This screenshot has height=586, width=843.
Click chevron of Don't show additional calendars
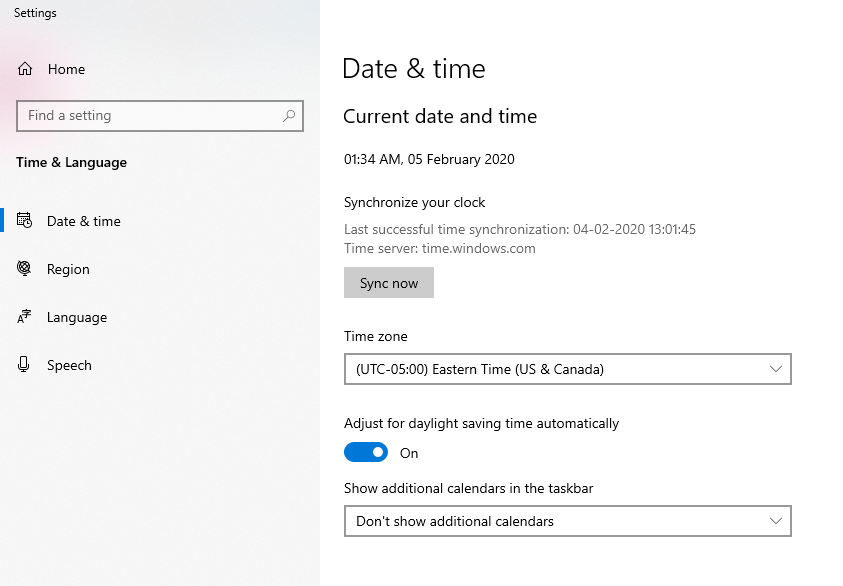click(x=775, y=521)
